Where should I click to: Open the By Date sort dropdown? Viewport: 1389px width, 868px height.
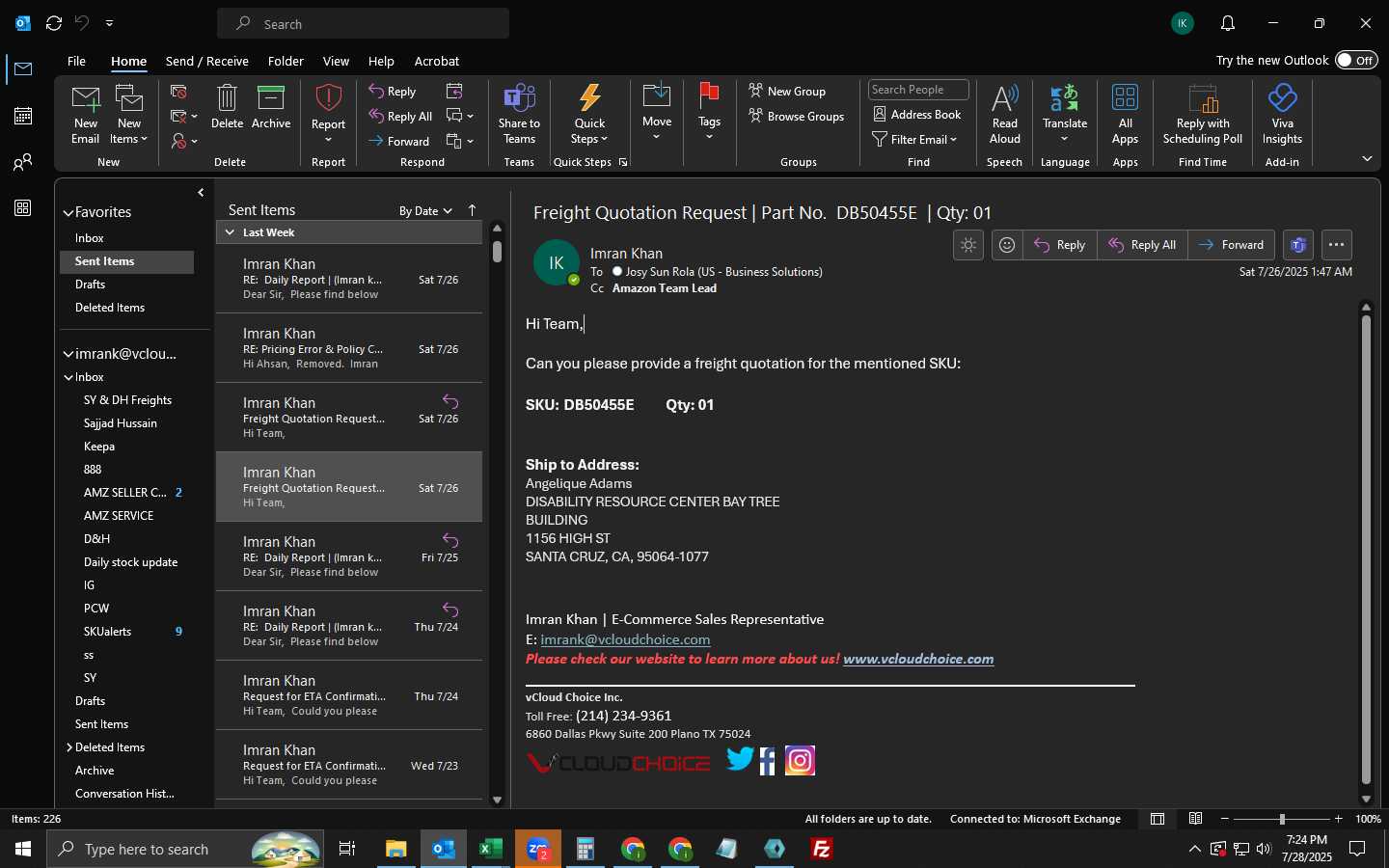click(425, 210)
